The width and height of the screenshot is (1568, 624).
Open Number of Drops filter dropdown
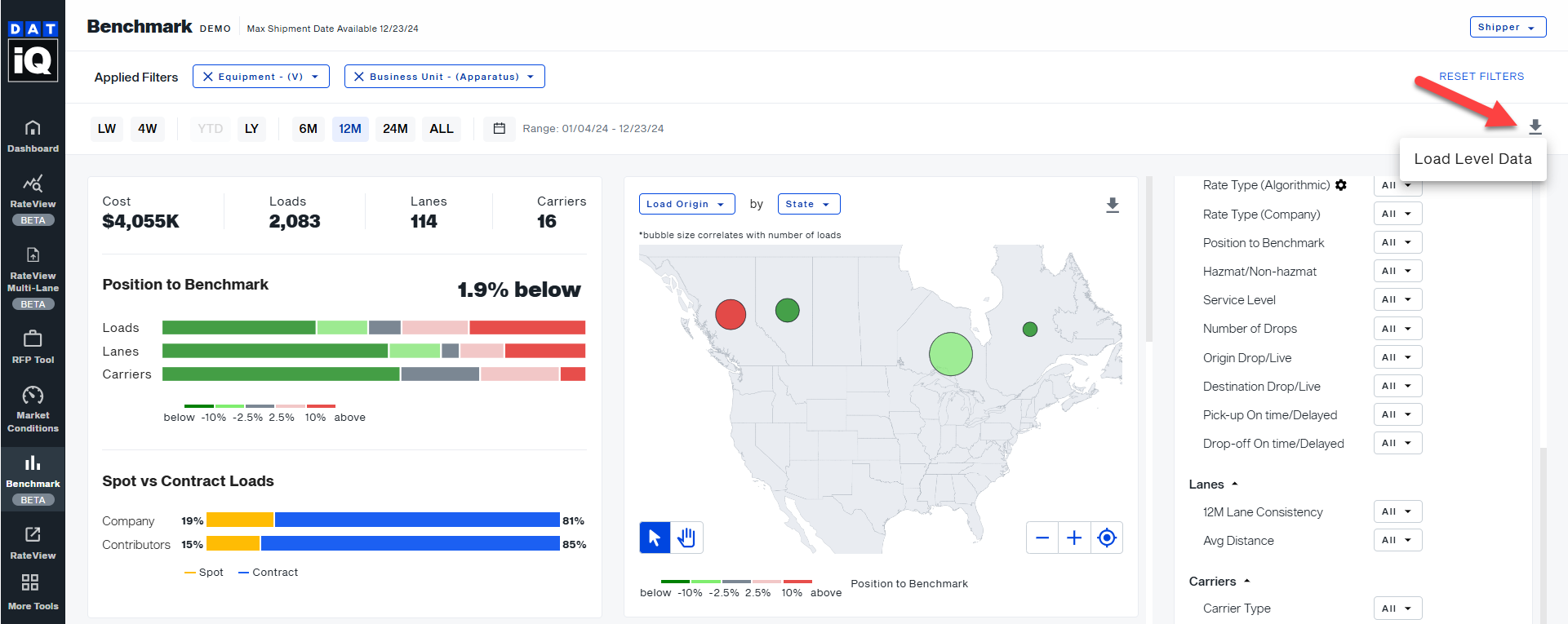coord(1397,329)
